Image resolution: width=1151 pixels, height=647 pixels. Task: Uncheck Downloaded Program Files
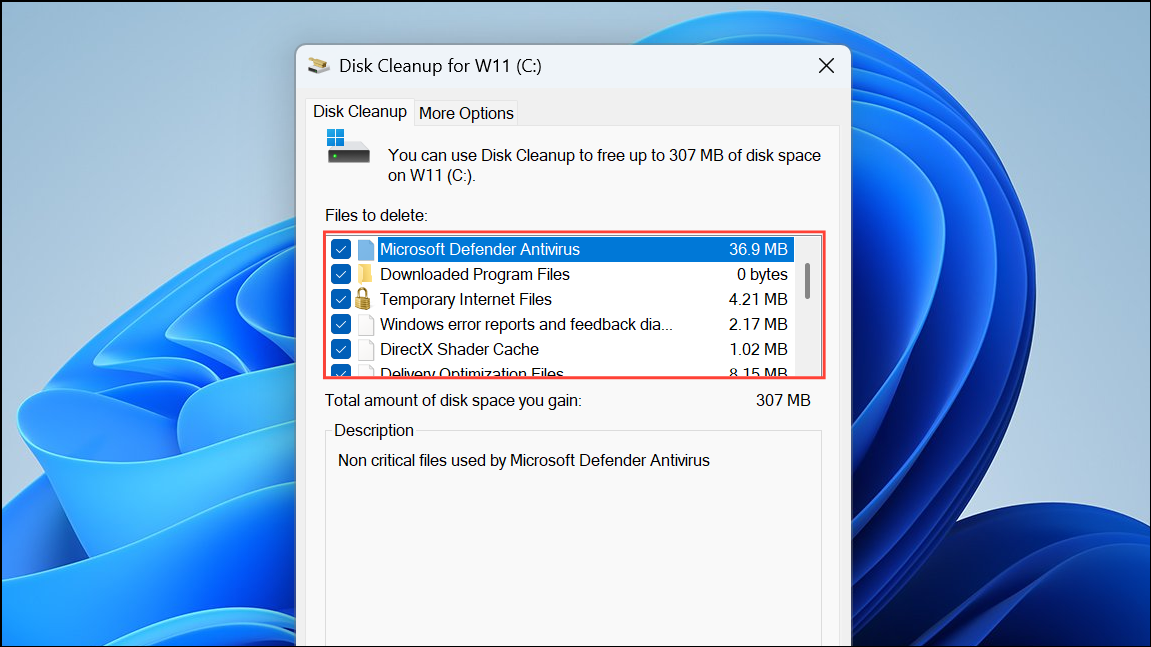point(341,273)
